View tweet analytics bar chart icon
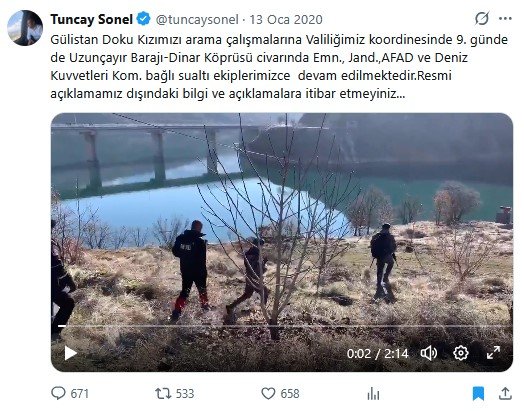This screenshot has width=524, height=411. (x=373, y=394)
